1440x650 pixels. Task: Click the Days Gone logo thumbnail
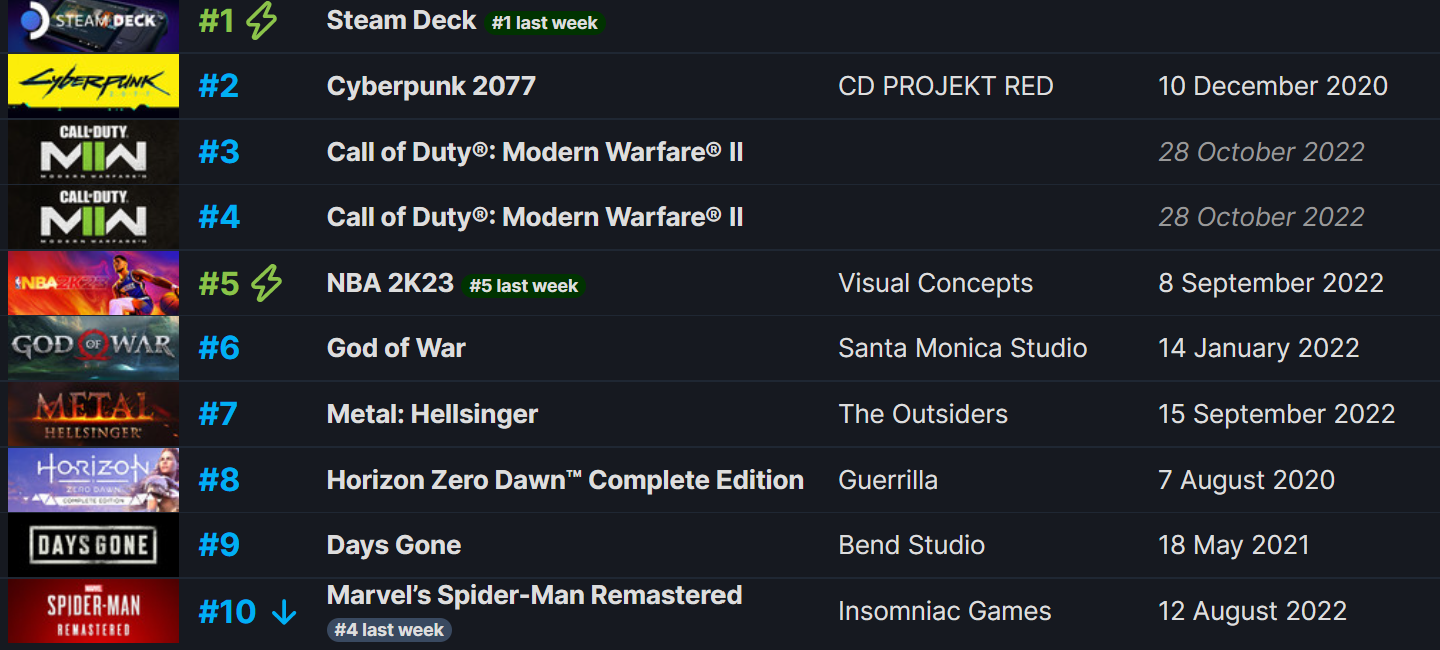pos(93,545)
